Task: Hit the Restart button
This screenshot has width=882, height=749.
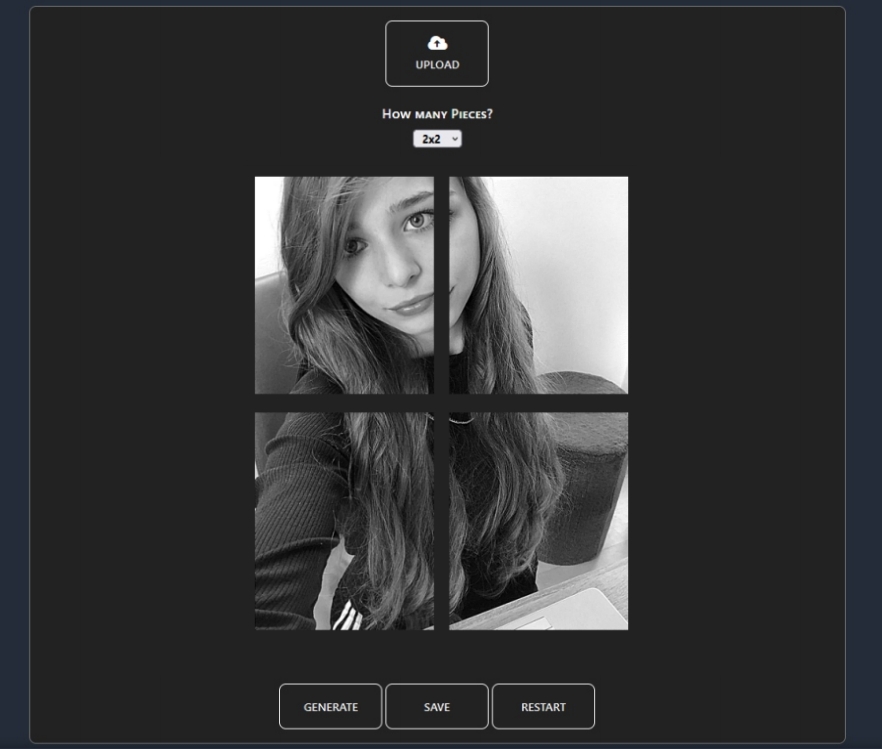Action: (543, 707)
